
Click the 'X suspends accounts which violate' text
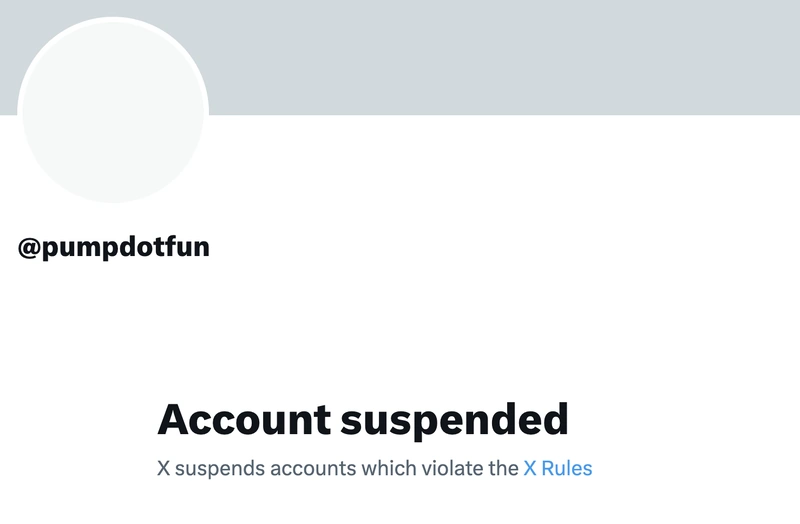pyautogui.click(x=338, y=468)
